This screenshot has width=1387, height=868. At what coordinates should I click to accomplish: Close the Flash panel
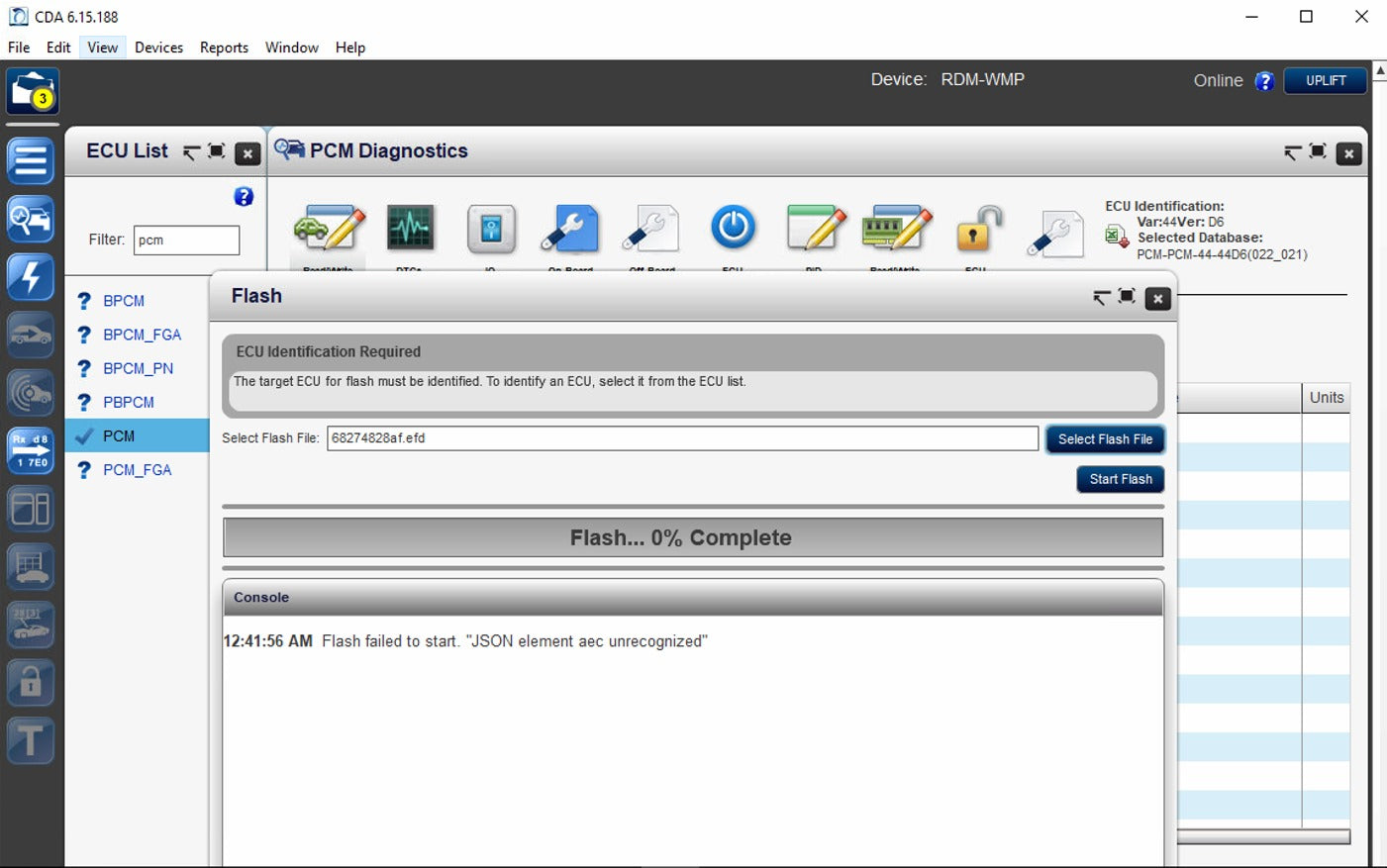[1157, 299]
